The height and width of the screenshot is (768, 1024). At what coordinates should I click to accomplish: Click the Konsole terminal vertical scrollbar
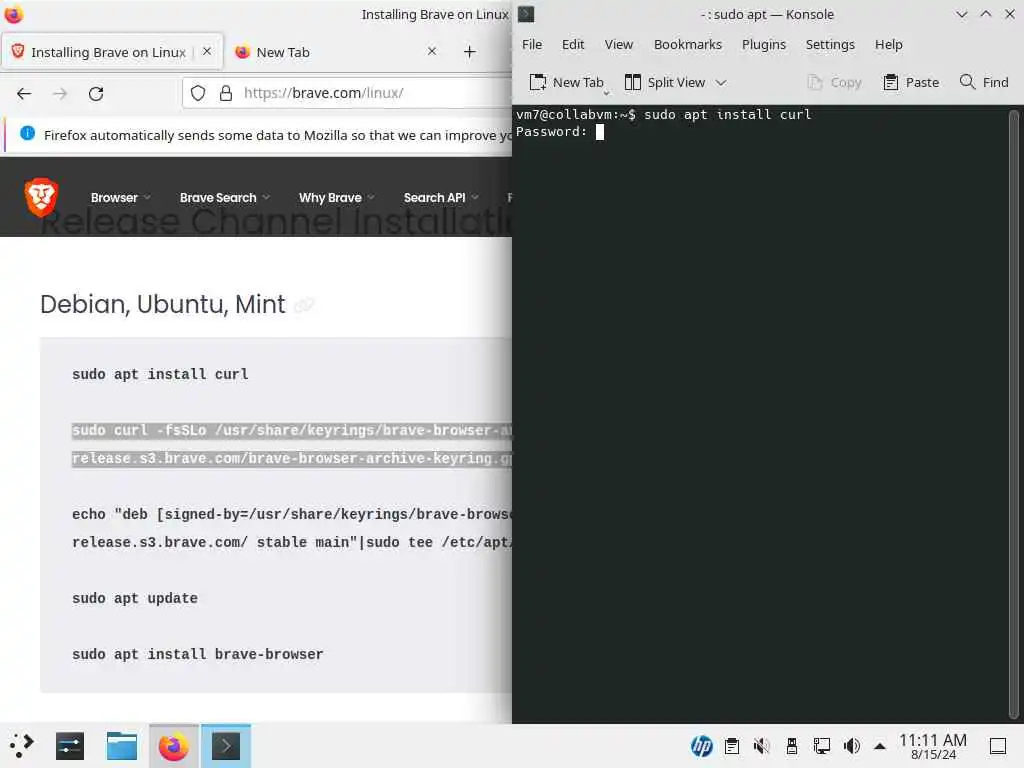click(1014, 413)
